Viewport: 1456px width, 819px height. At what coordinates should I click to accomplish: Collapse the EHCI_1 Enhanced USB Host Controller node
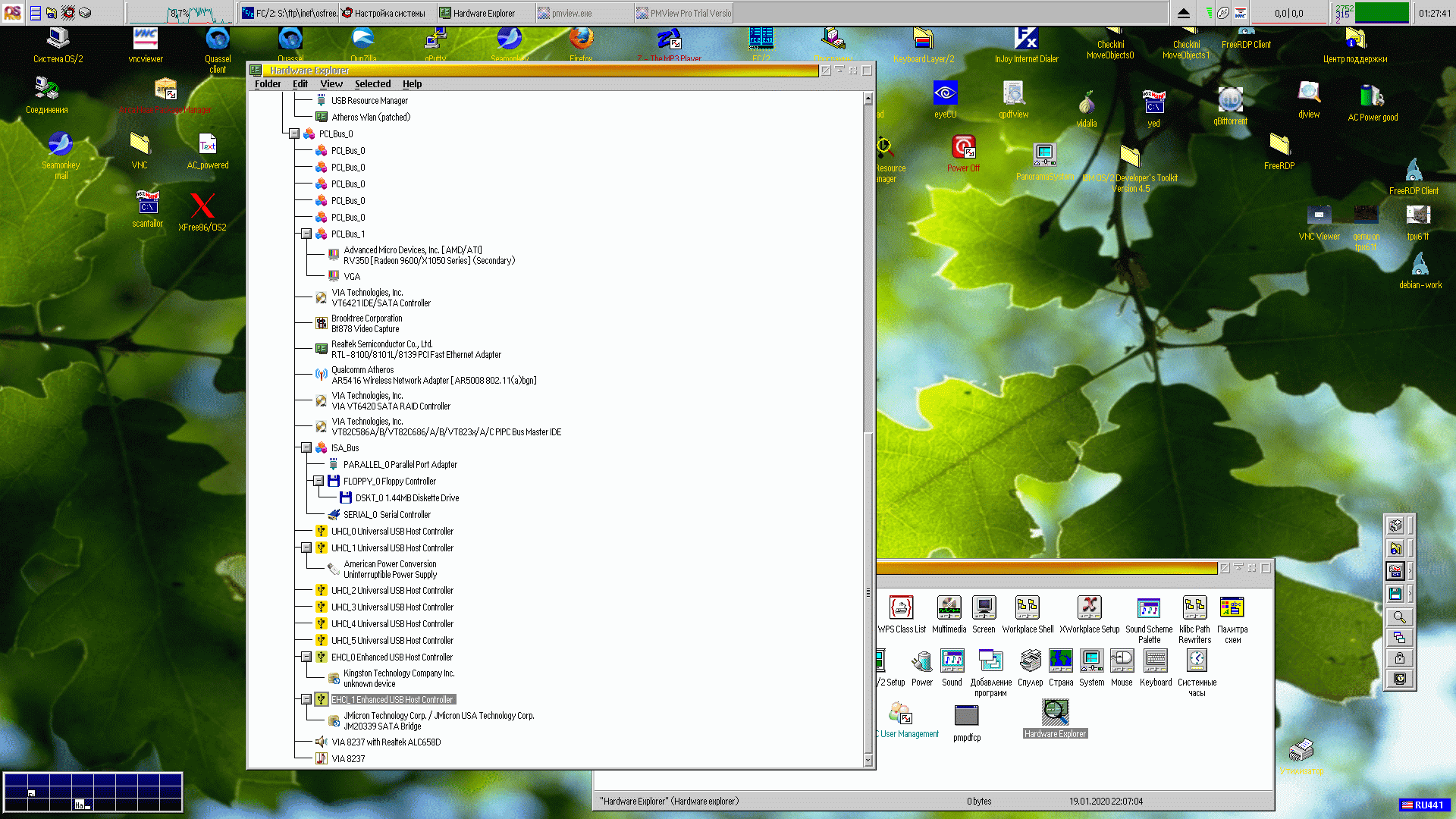pos(306,700)
